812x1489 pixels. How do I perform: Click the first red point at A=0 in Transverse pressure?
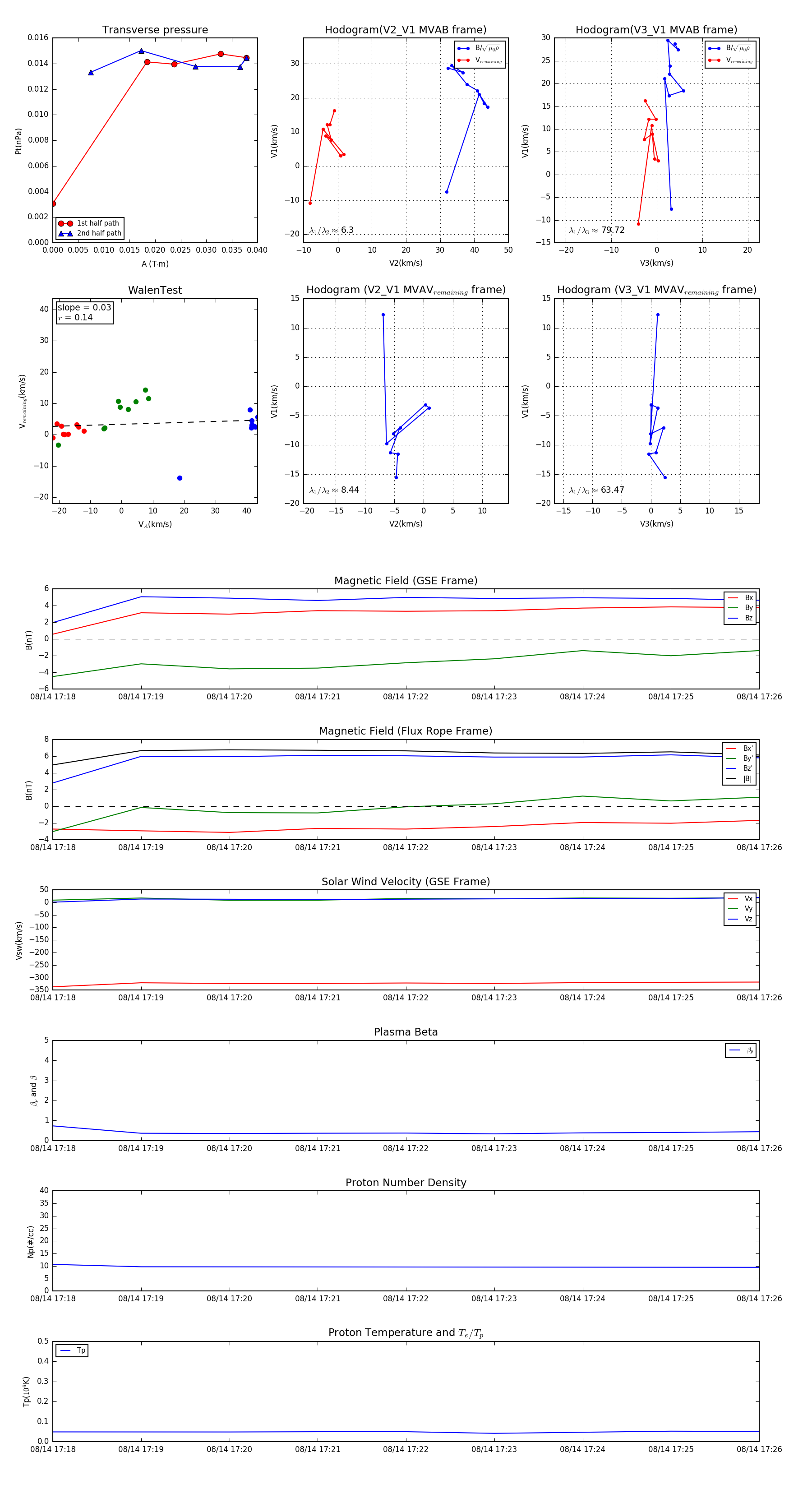[x=53, y=203]
